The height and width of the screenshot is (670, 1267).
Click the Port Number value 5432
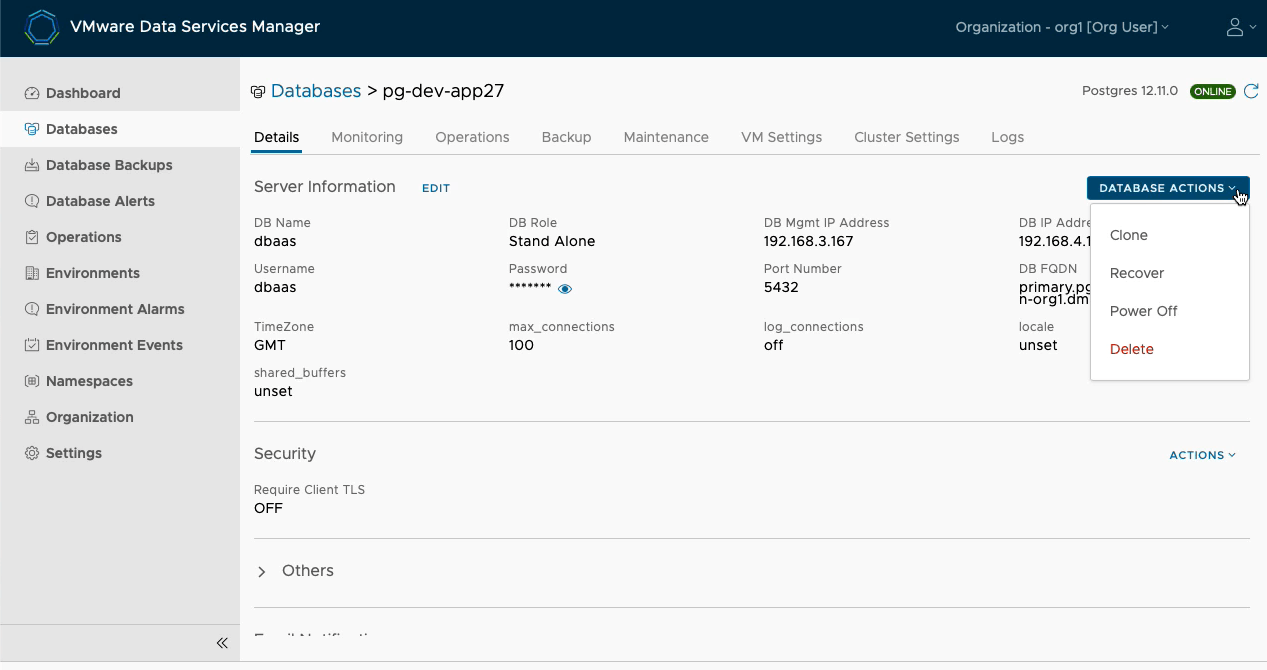[781, 287]
